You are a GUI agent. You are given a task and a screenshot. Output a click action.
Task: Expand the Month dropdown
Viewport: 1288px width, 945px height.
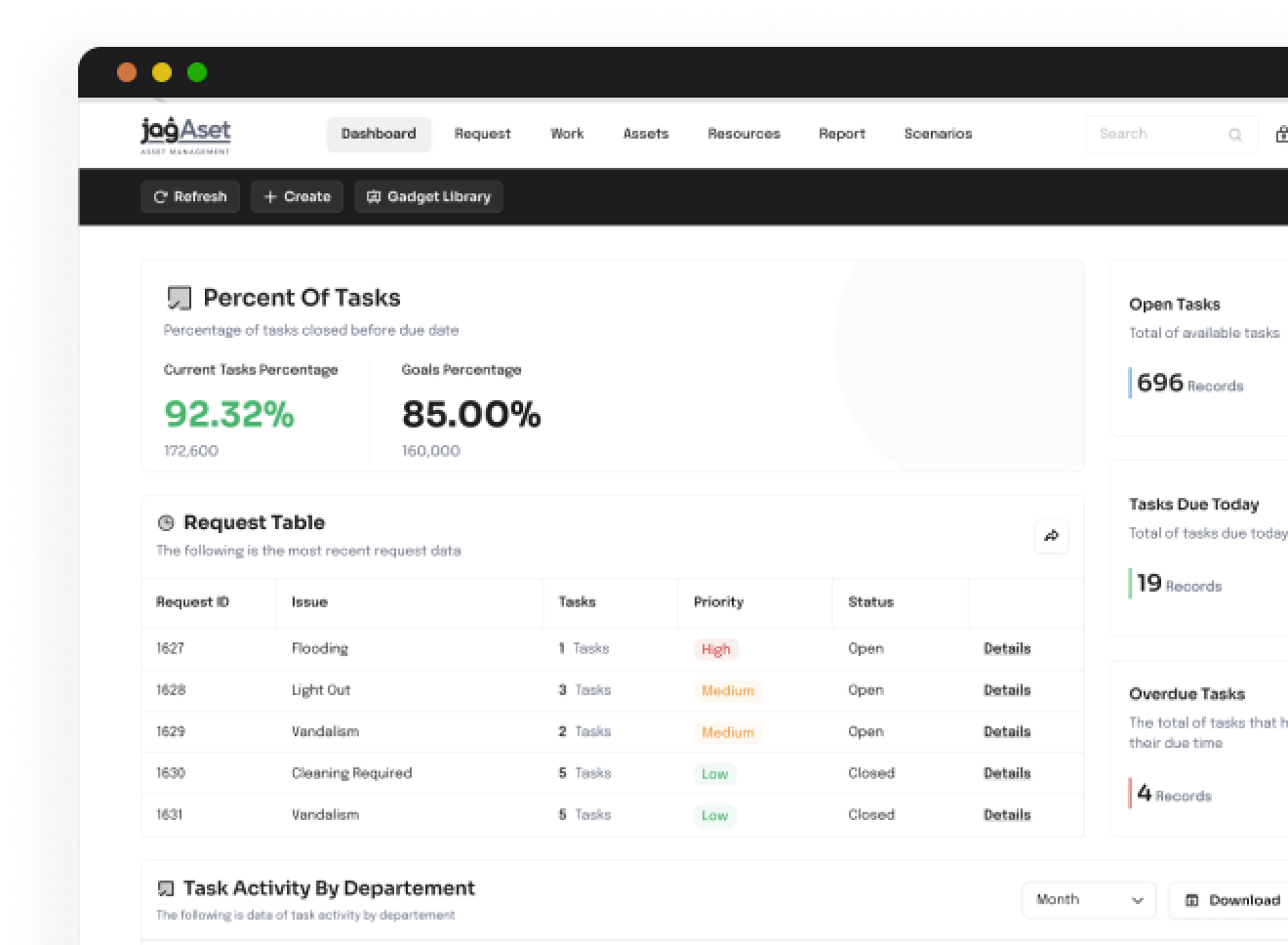point(1089,900)
